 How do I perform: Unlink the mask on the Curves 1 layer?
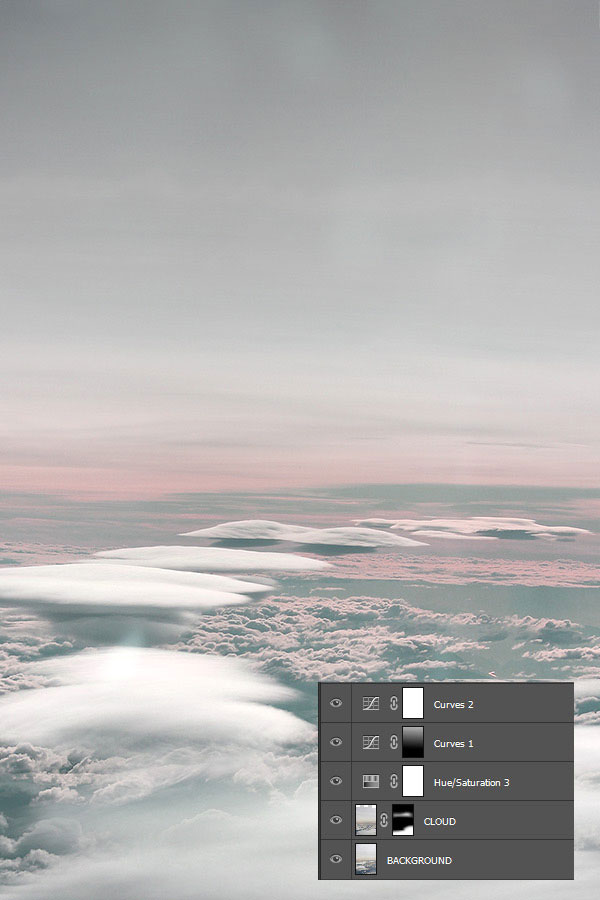click(x=393, y=743)
